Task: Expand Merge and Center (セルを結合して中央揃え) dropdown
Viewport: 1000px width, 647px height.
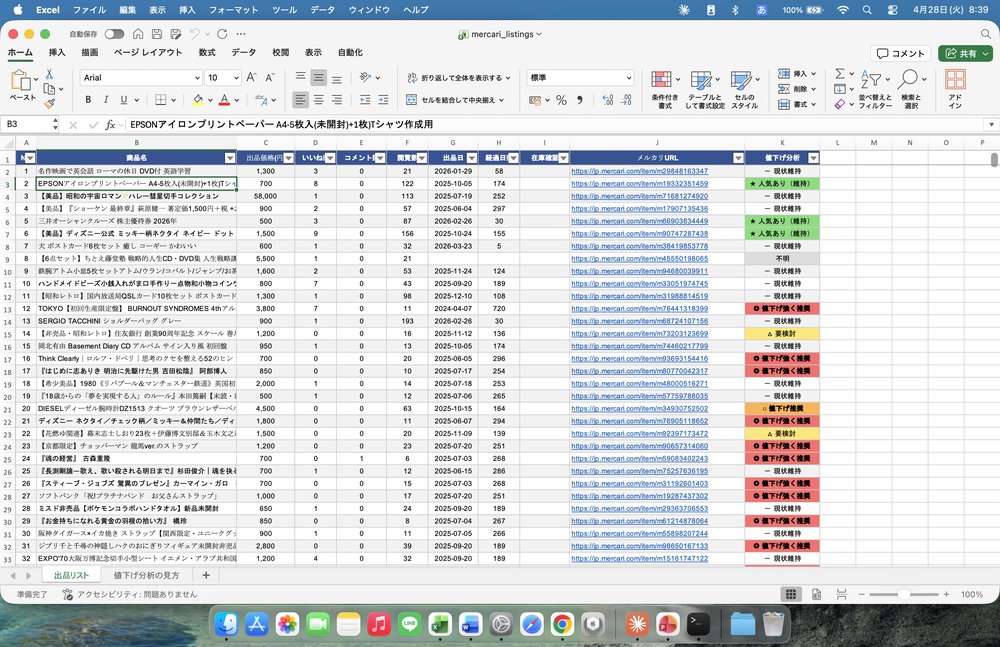Action: [502, 100]
